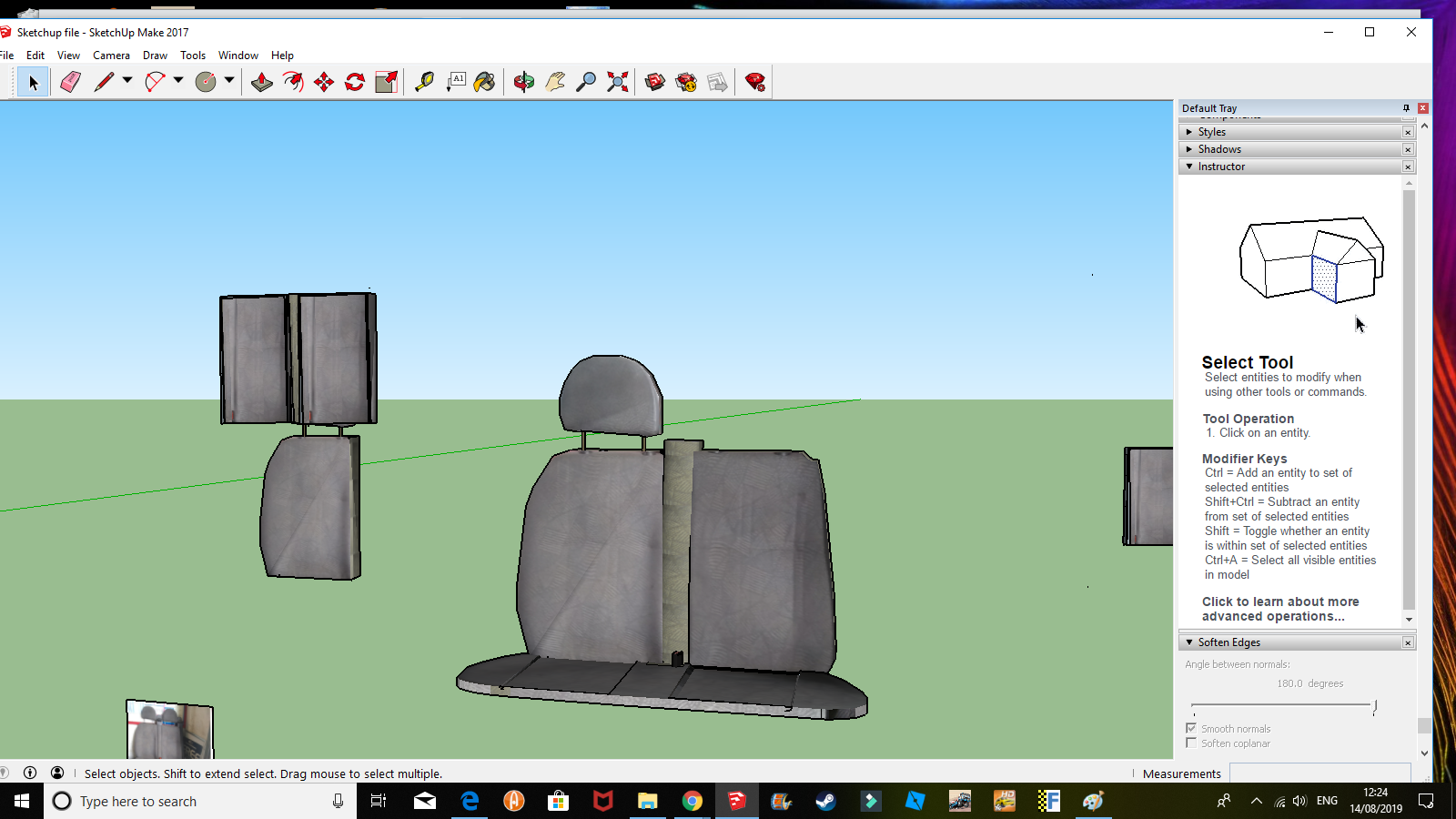Image resolution: width=1456 pixels, height=819 pixels.
Task: Open the notification action center
Action: [x=1426, y=801]
